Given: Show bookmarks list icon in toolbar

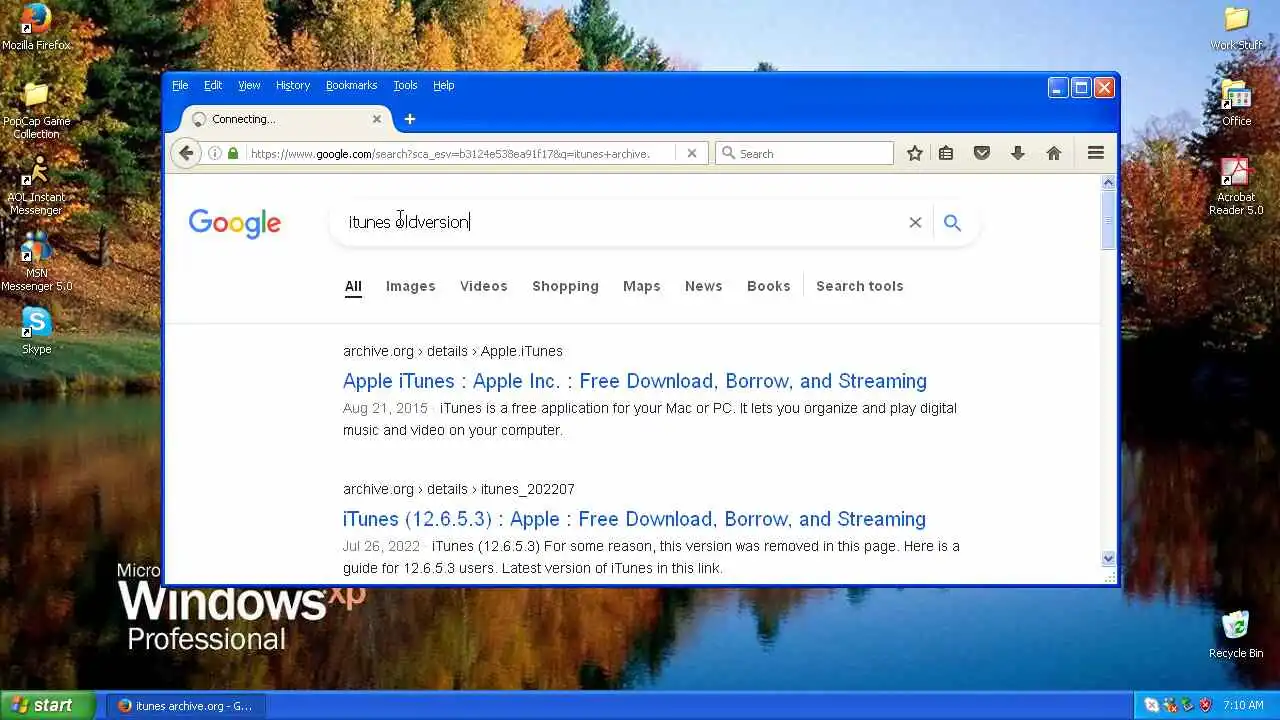Looking at the screenshot, I should point(946,153).
